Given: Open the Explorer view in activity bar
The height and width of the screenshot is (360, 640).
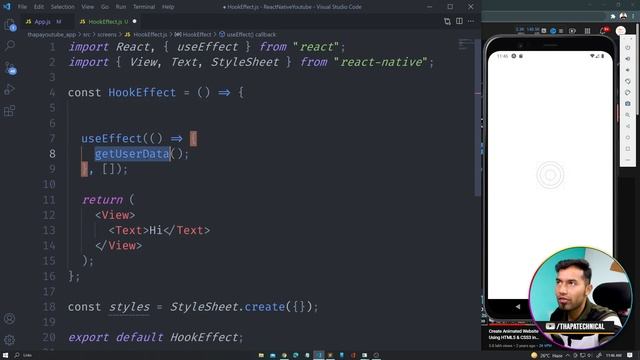Looking at the screenshot, I should coord(10,25).
